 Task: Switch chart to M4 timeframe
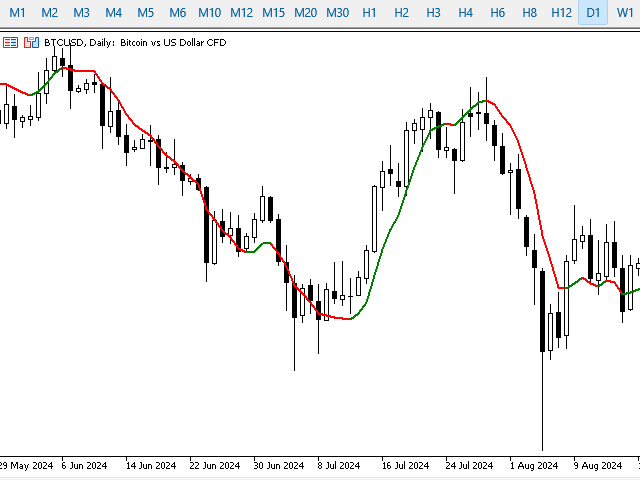point(113,13)
